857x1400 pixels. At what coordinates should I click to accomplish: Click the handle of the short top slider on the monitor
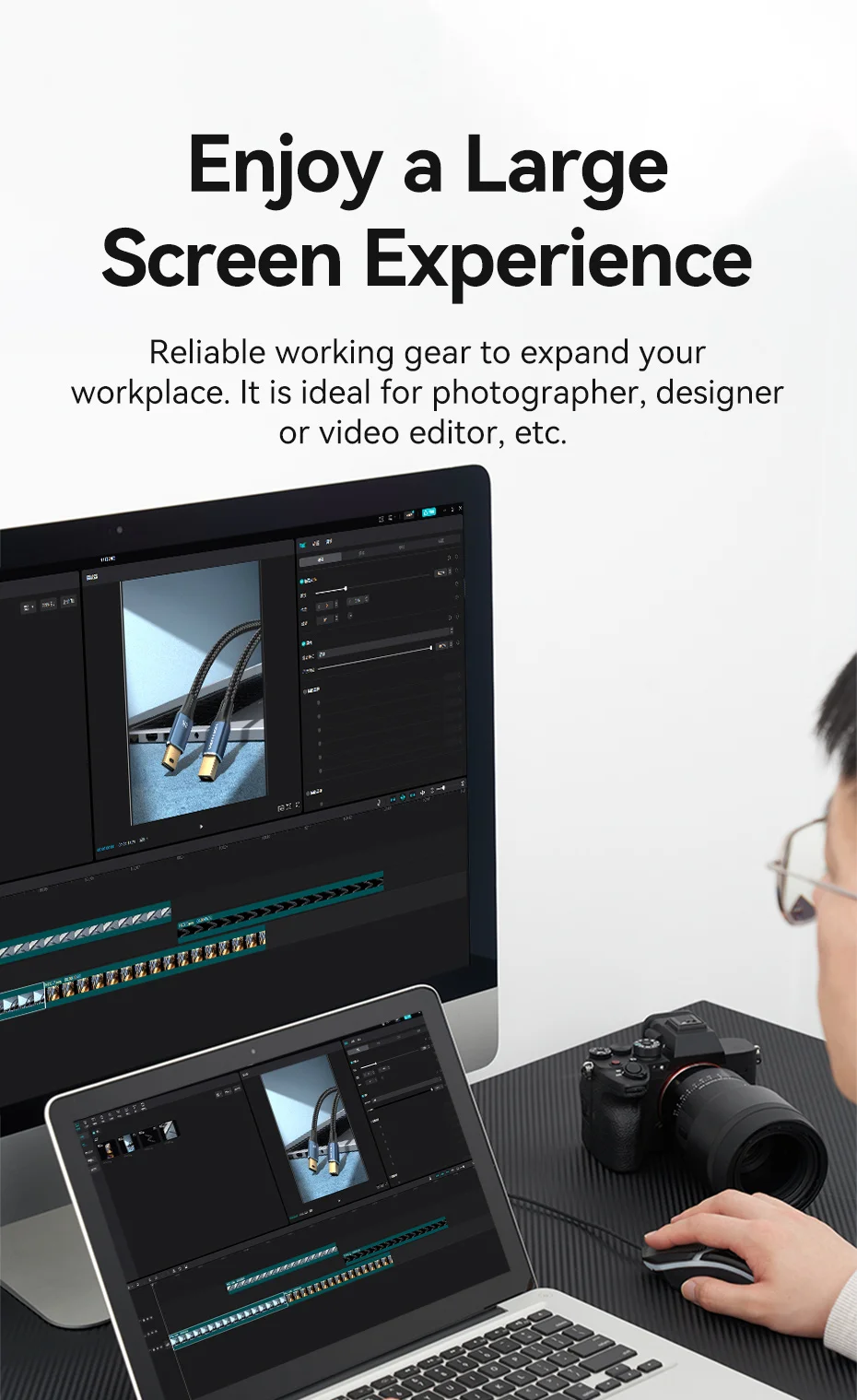tap(345, 588)
